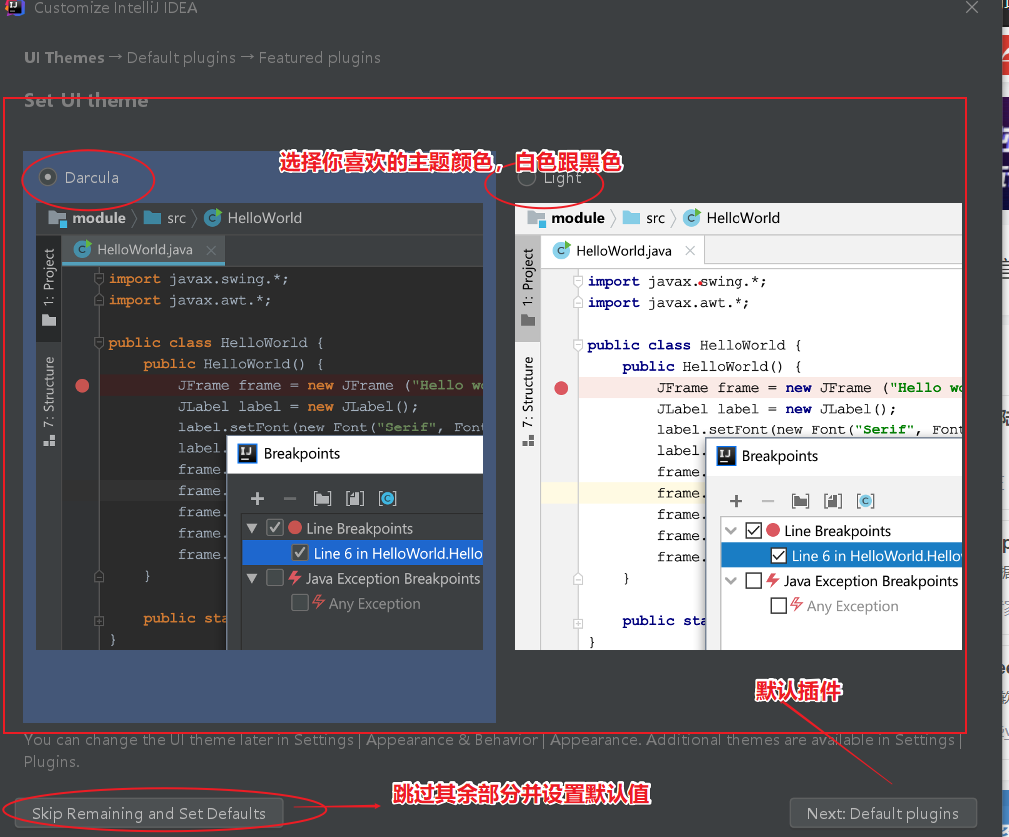This screenshot has height=837, width=1009.
Task: Click Java exception lightning icon, Darcula preview
Action: coord(295,577)
